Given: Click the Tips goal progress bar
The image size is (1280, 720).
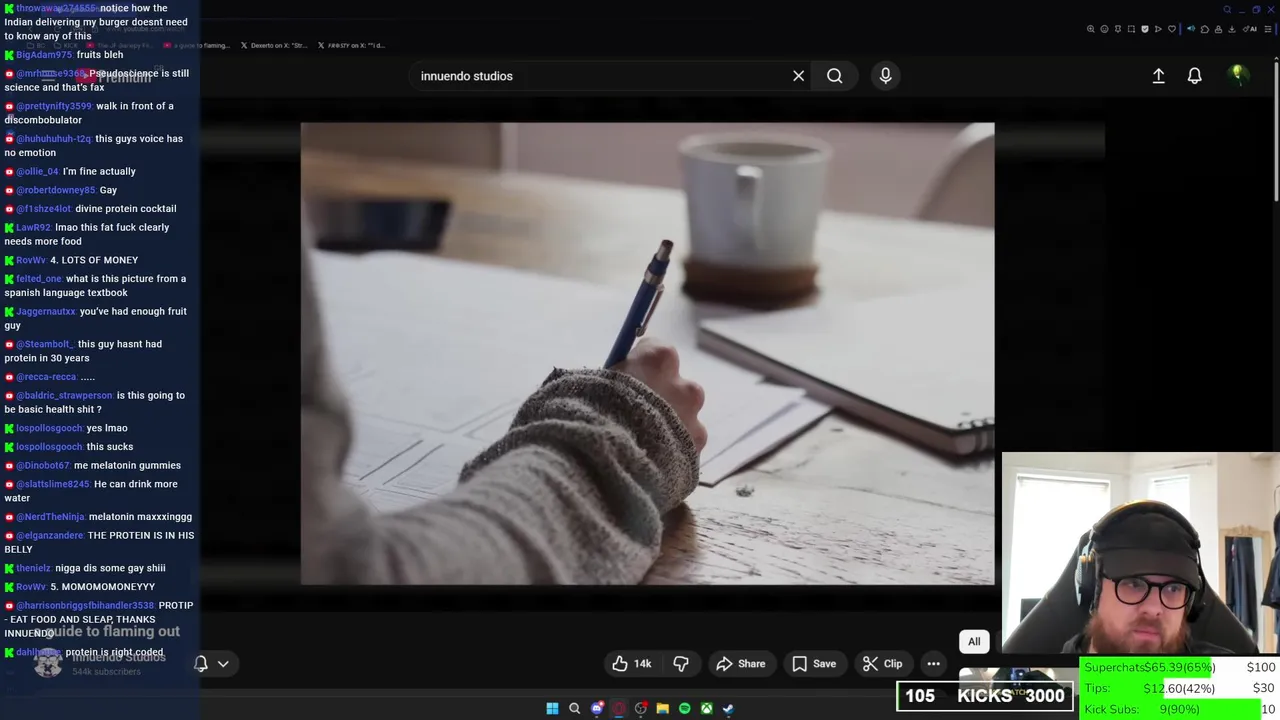Looking at the screenshot, I should 1180,688.
